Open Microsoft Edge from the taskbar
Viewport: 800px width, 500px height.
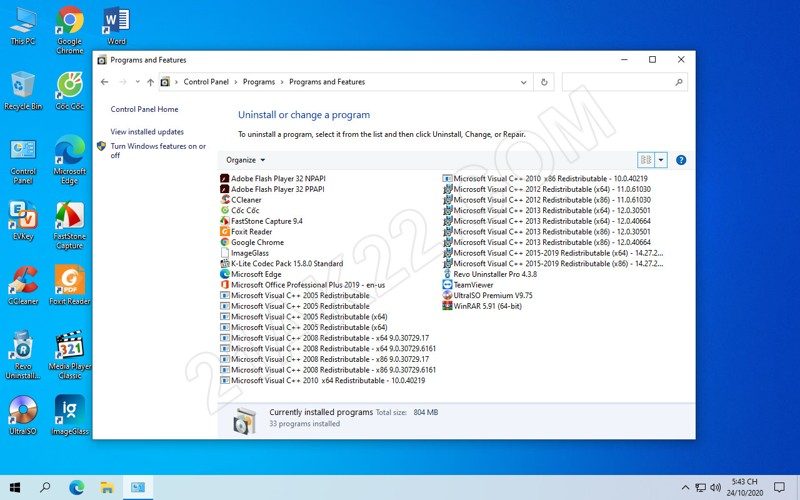(x=76, y=487)
